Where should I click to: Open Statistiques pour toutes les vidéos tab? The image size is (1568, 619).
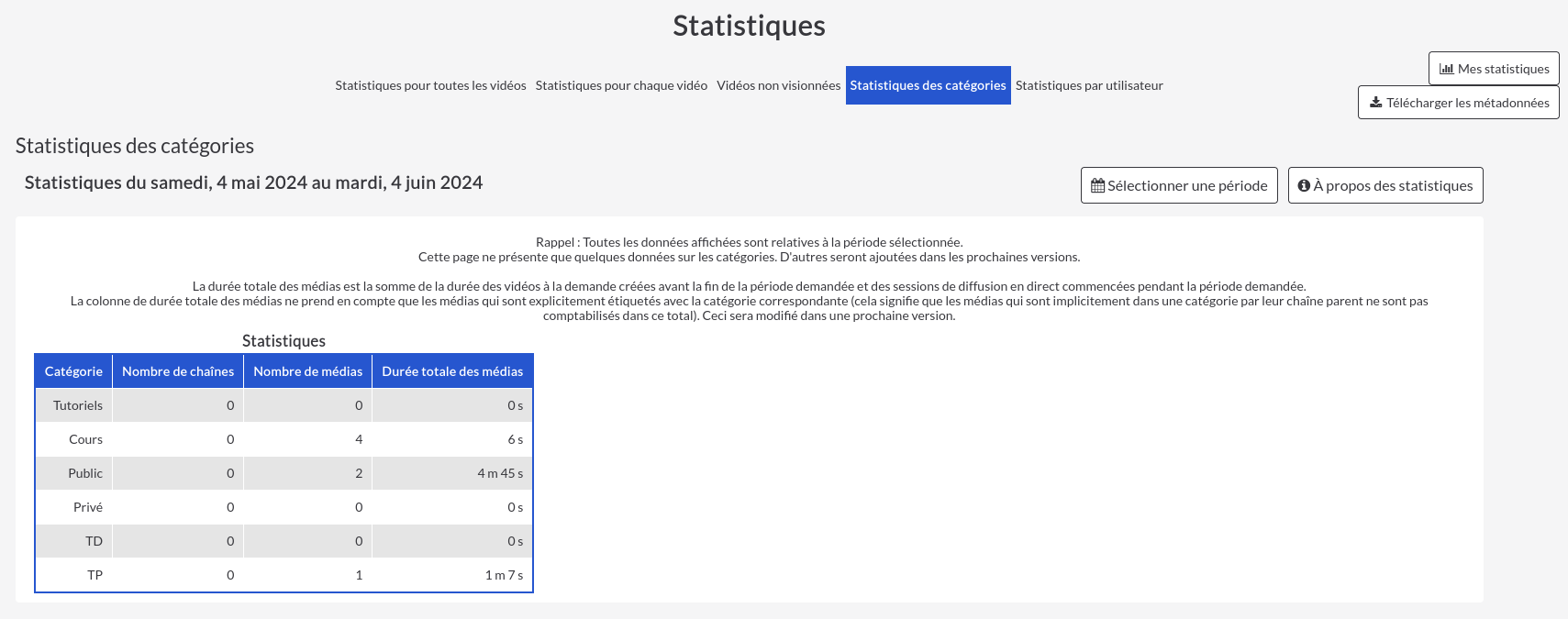coord(430,85)
